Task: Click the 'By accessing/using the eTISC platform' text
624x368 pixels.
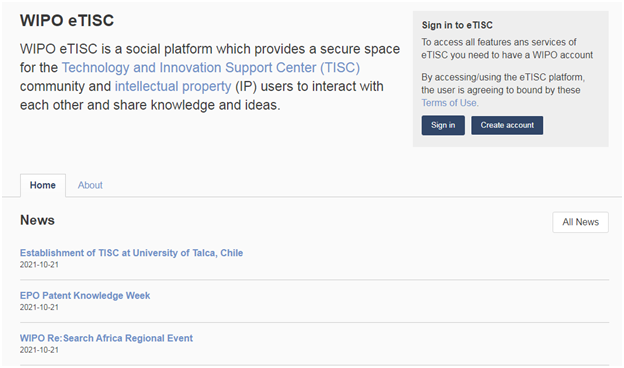Action: coord(503,90)
